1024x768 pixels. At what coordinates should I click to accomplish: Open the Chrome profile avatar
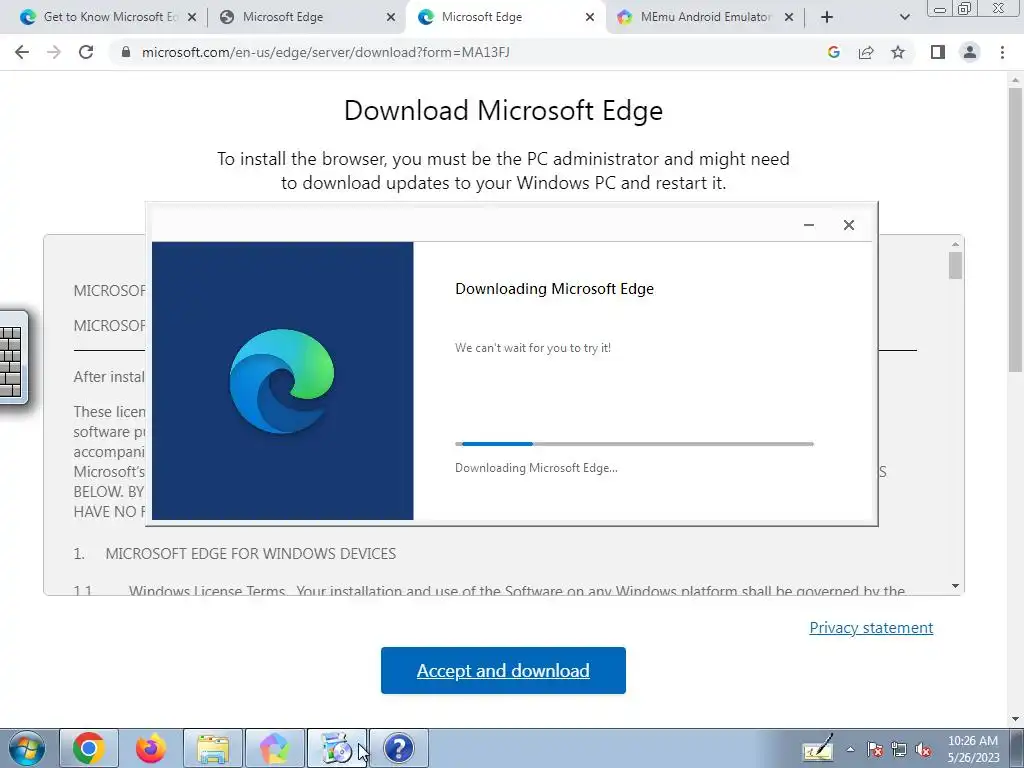pos(970,52)
